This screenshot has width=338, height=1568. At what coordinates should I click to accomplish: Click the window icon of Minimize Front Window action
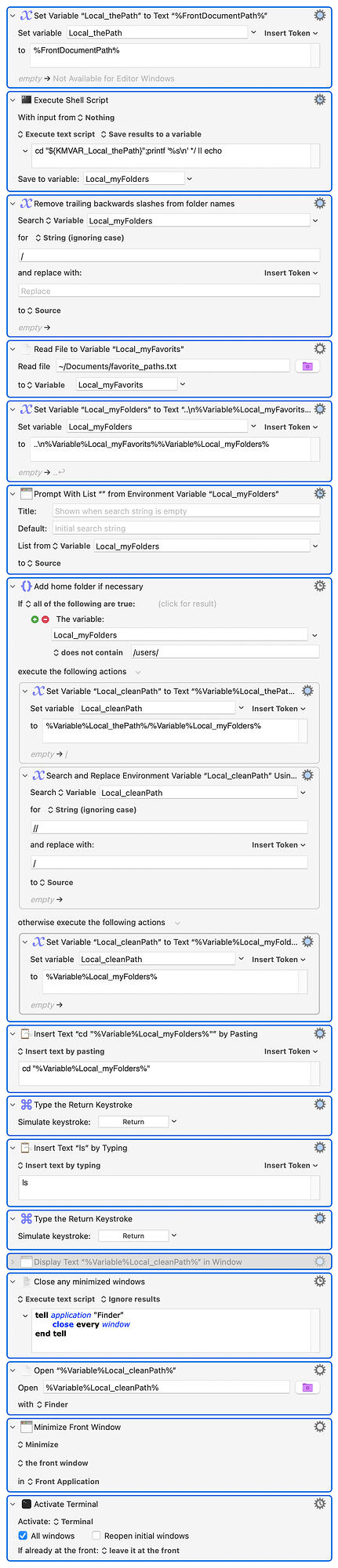[x=26, y=1427]
